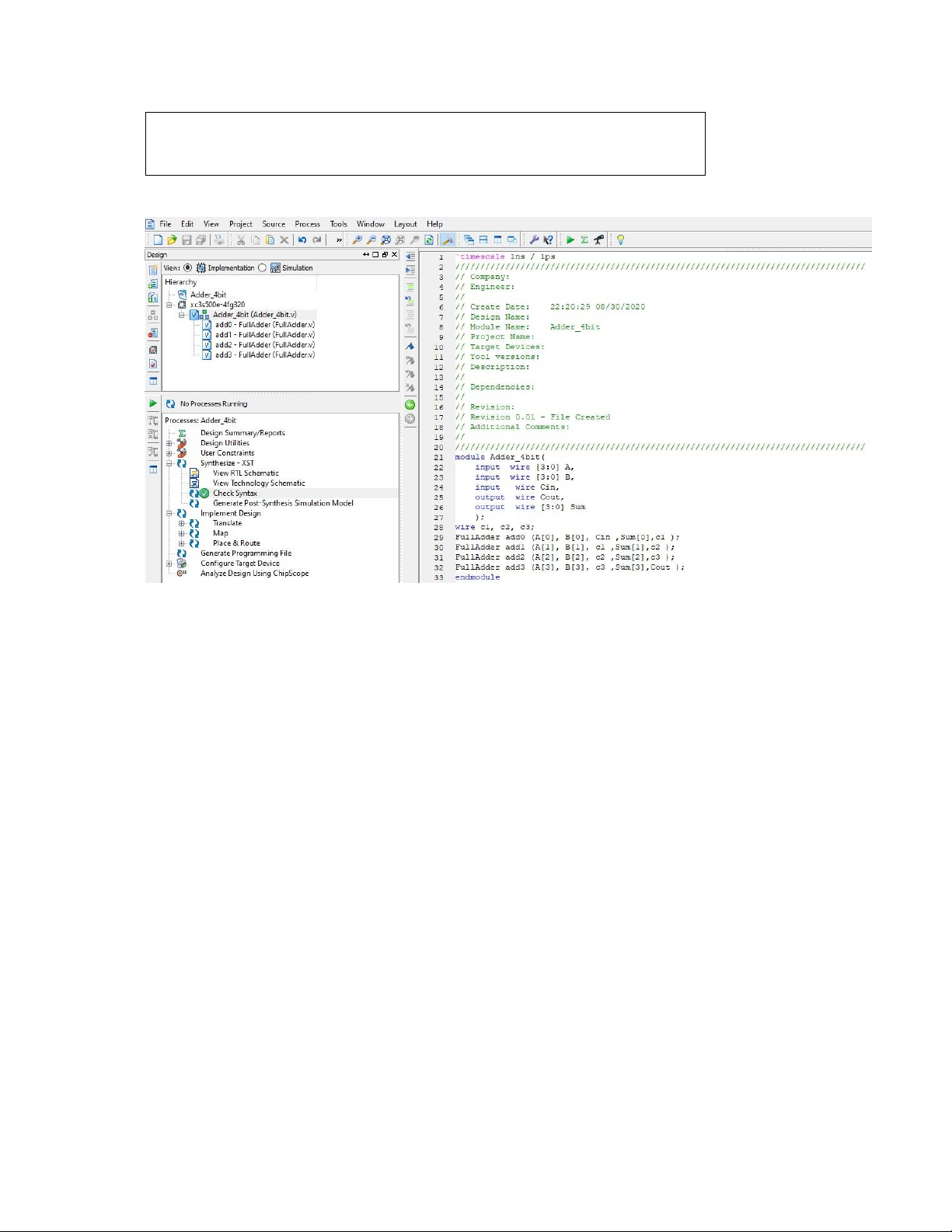Collapse the Synthesize - XST node
The width and height of the screenshot is (952, 1232).
click(169, 463)
